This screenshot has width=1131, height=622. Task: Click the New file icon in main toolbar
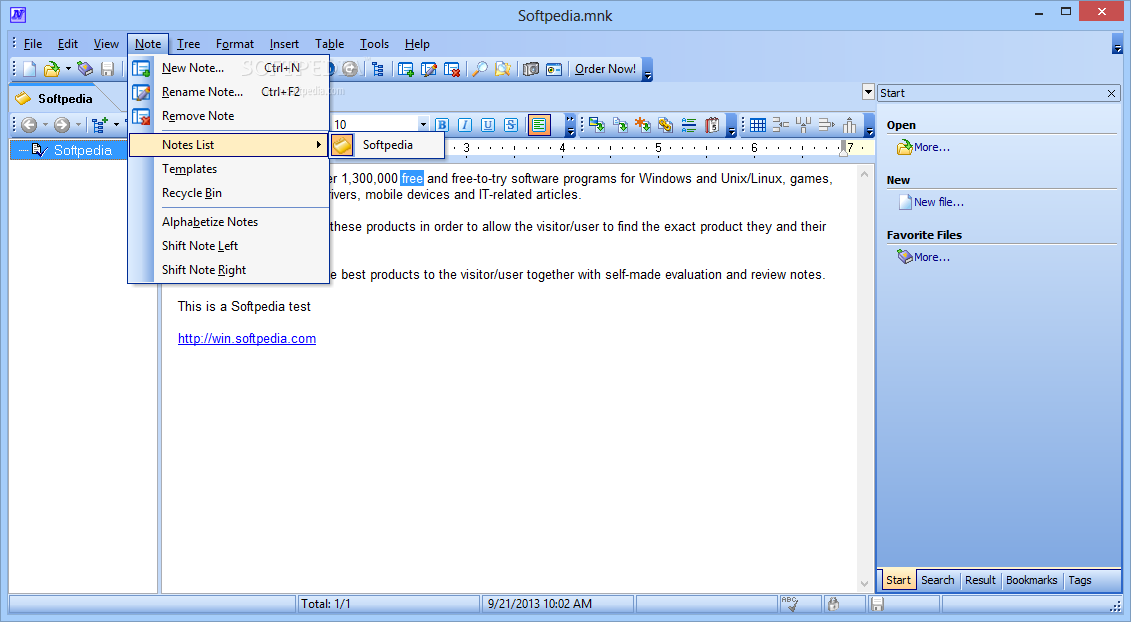click(30, 69)
